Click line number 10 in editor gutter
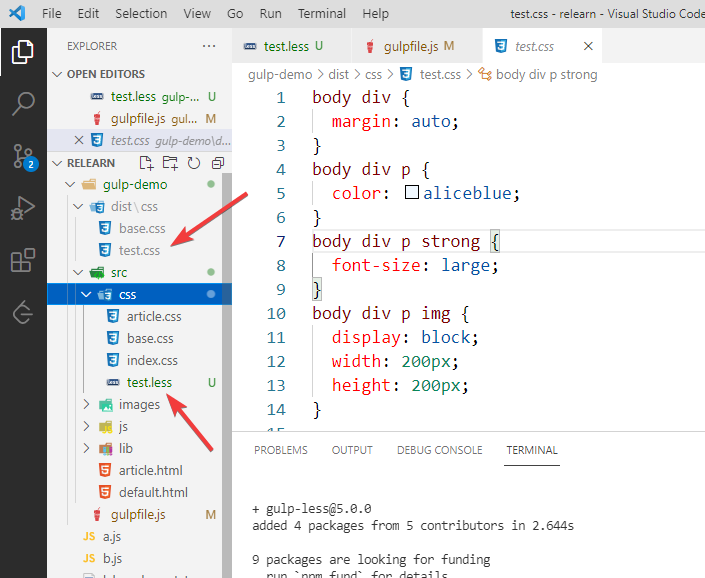The image size is (705, 578). [x=276, y=313]
